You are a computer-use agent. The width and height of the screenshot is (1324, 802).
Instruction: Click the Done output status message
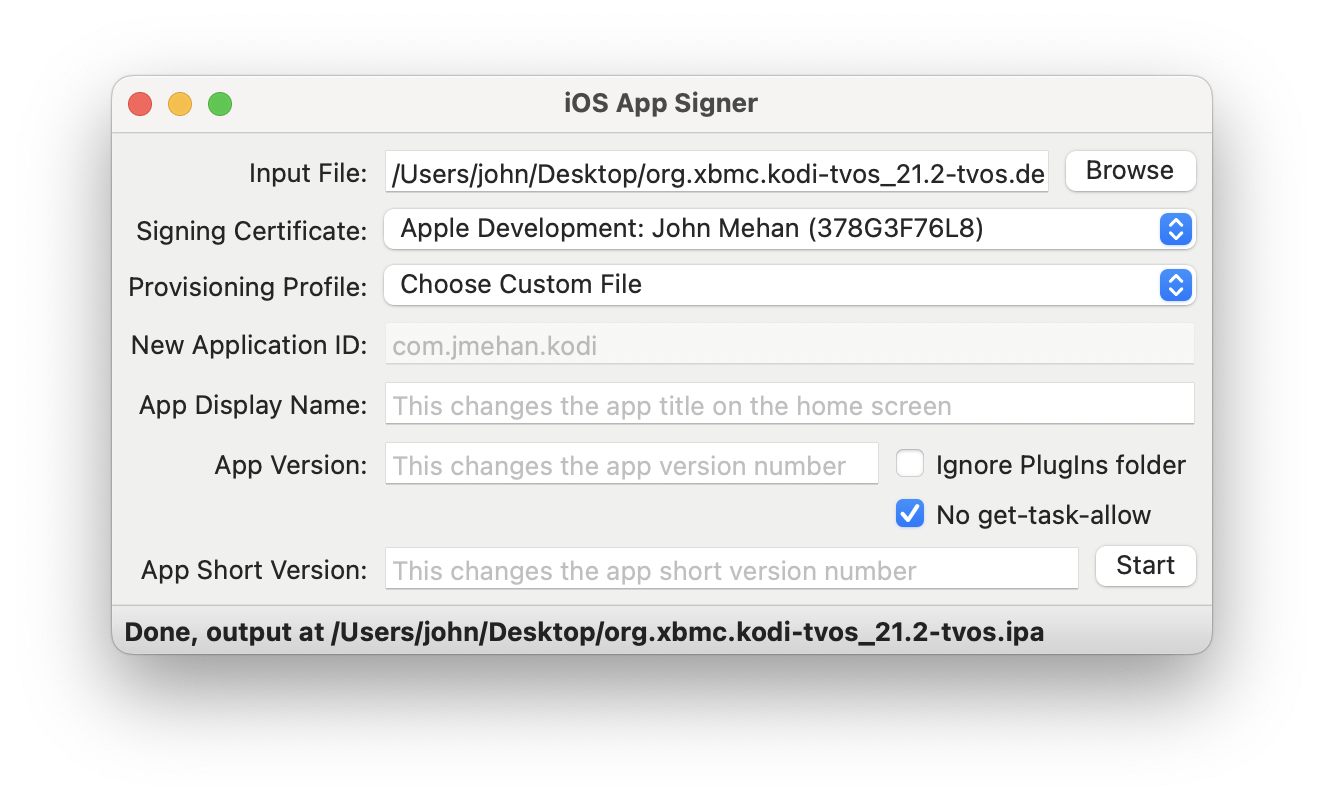point(584,632)
